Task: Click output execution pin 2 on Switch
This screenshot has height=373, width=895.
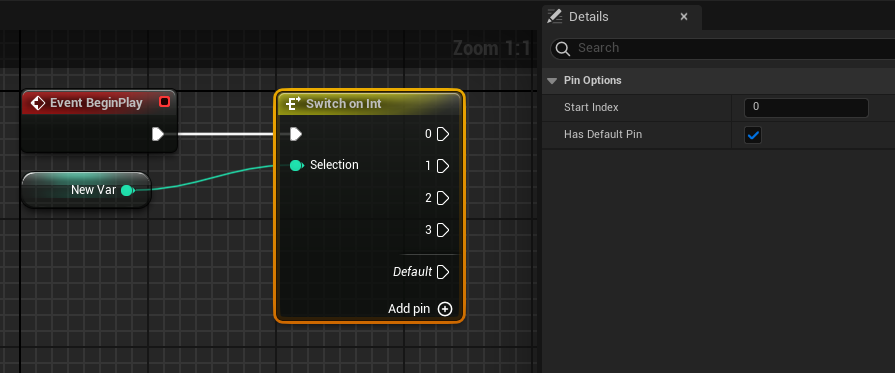Action: (443, 198)
